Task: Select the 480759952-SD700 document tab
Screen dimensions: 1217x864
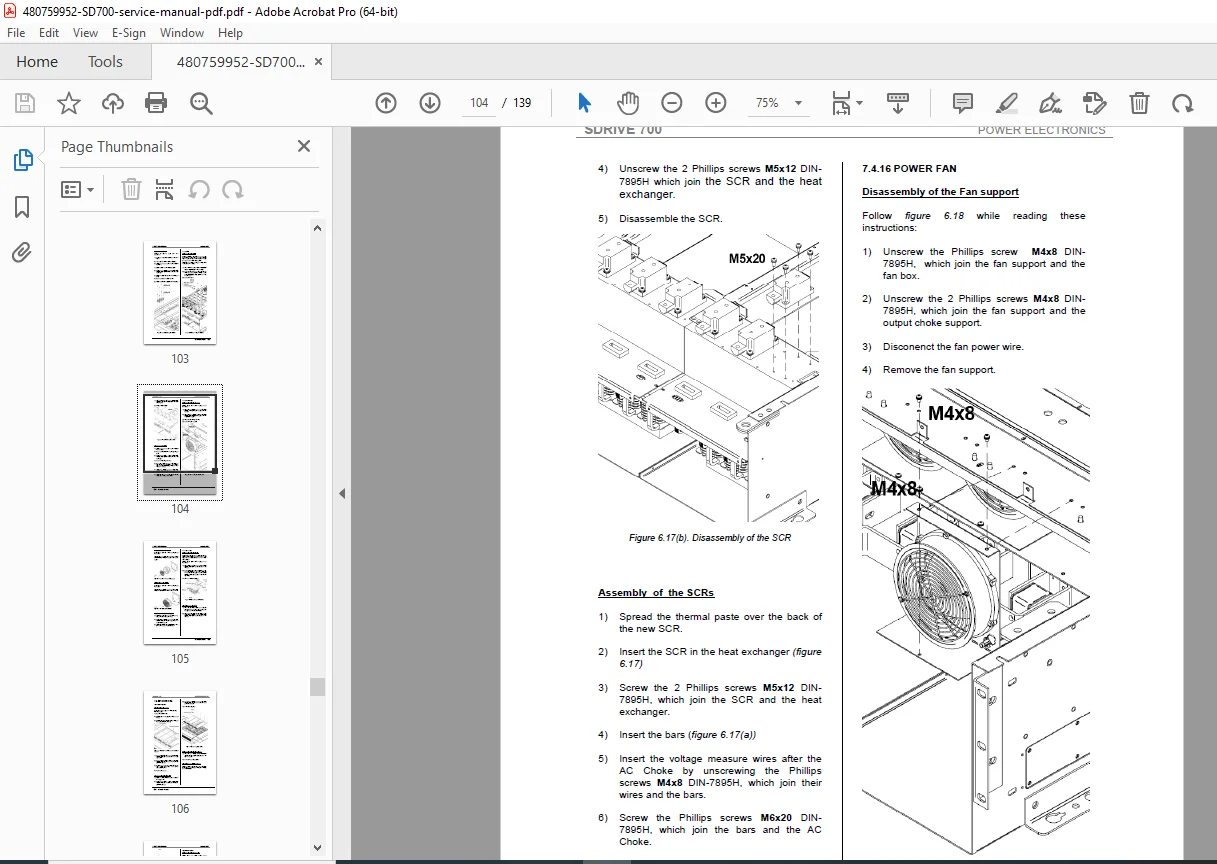Action: coord(241,62)
